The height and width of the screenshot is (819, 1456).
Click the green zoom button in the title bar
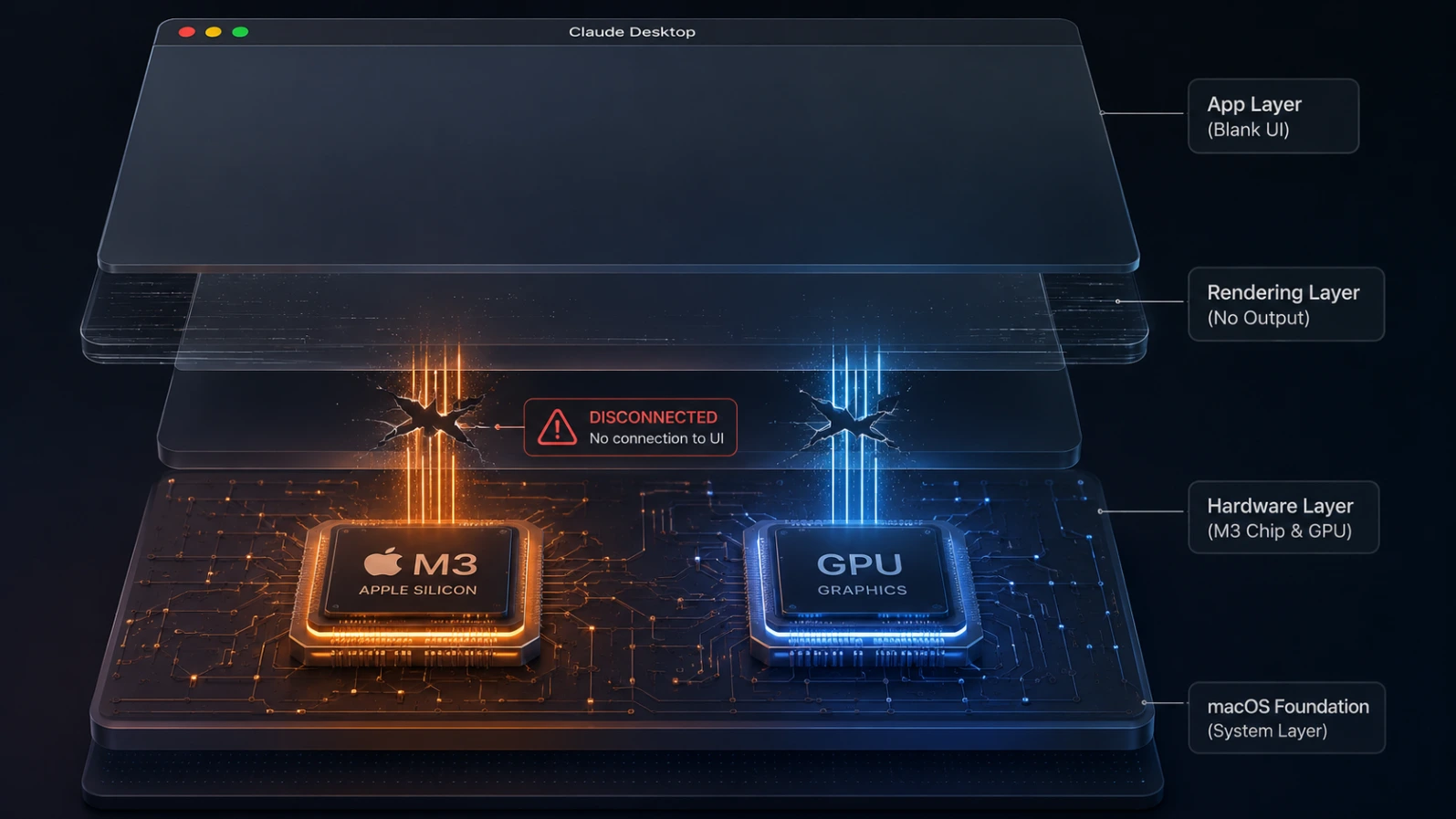(x=240, y=32)
